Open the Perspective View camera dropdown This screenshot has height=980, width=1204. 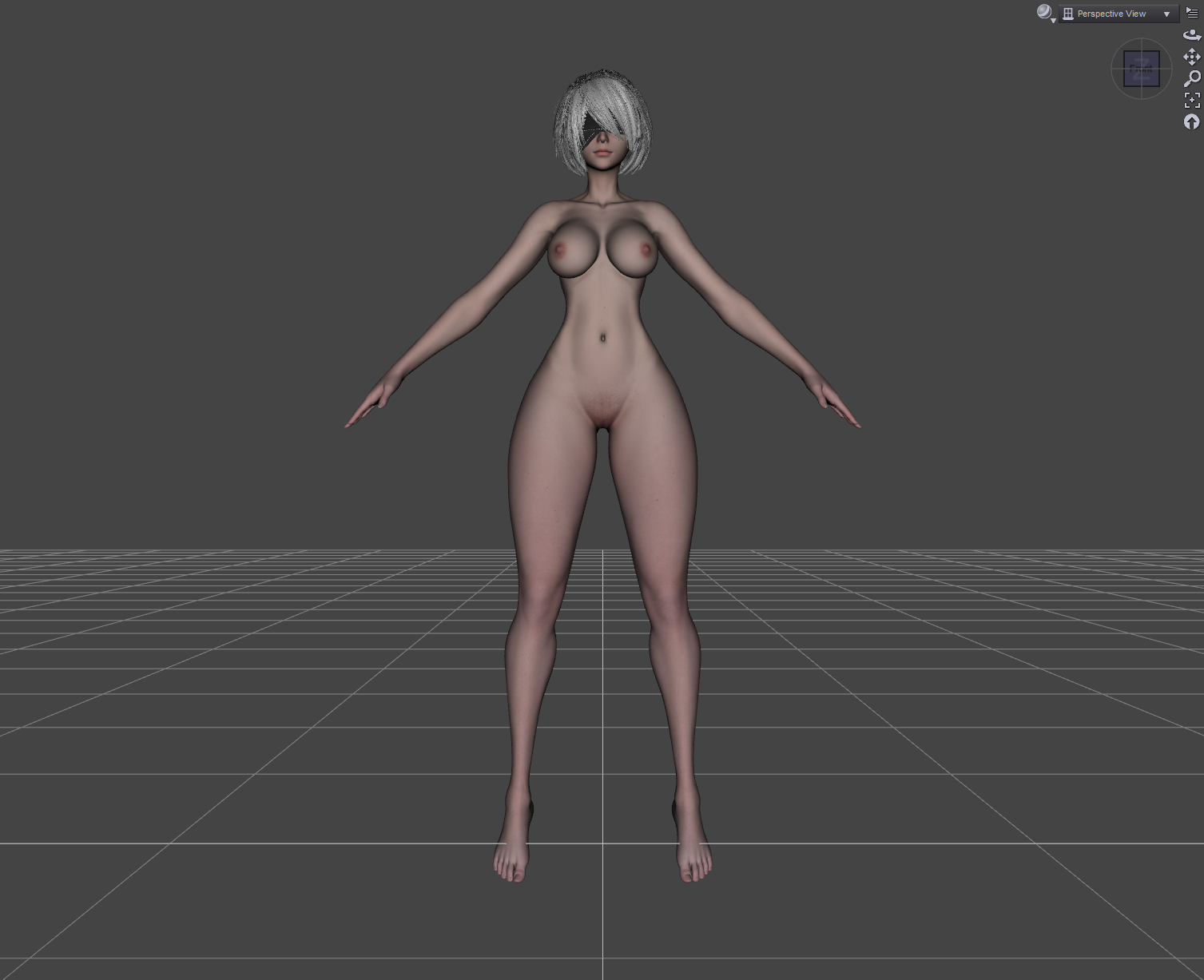(1119, 14)
